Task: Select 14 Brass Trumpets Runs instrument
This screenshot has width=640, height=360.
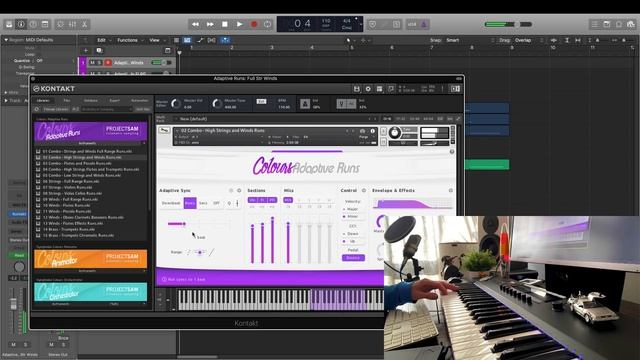Action: coord(69,229)
